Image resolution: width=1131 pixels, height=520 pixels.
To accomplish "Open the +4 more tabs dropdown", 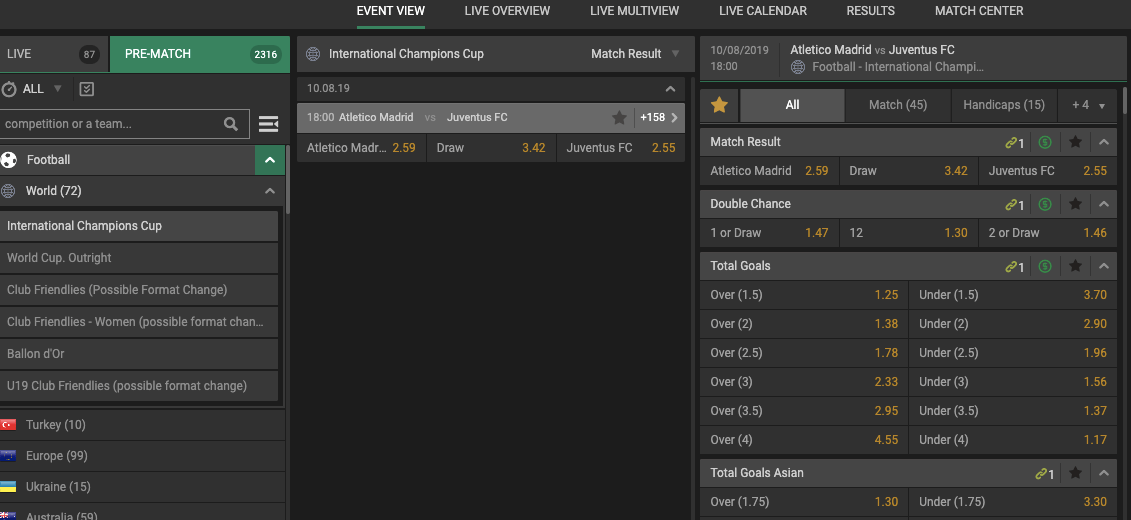I will click(x=1088, y=105).
